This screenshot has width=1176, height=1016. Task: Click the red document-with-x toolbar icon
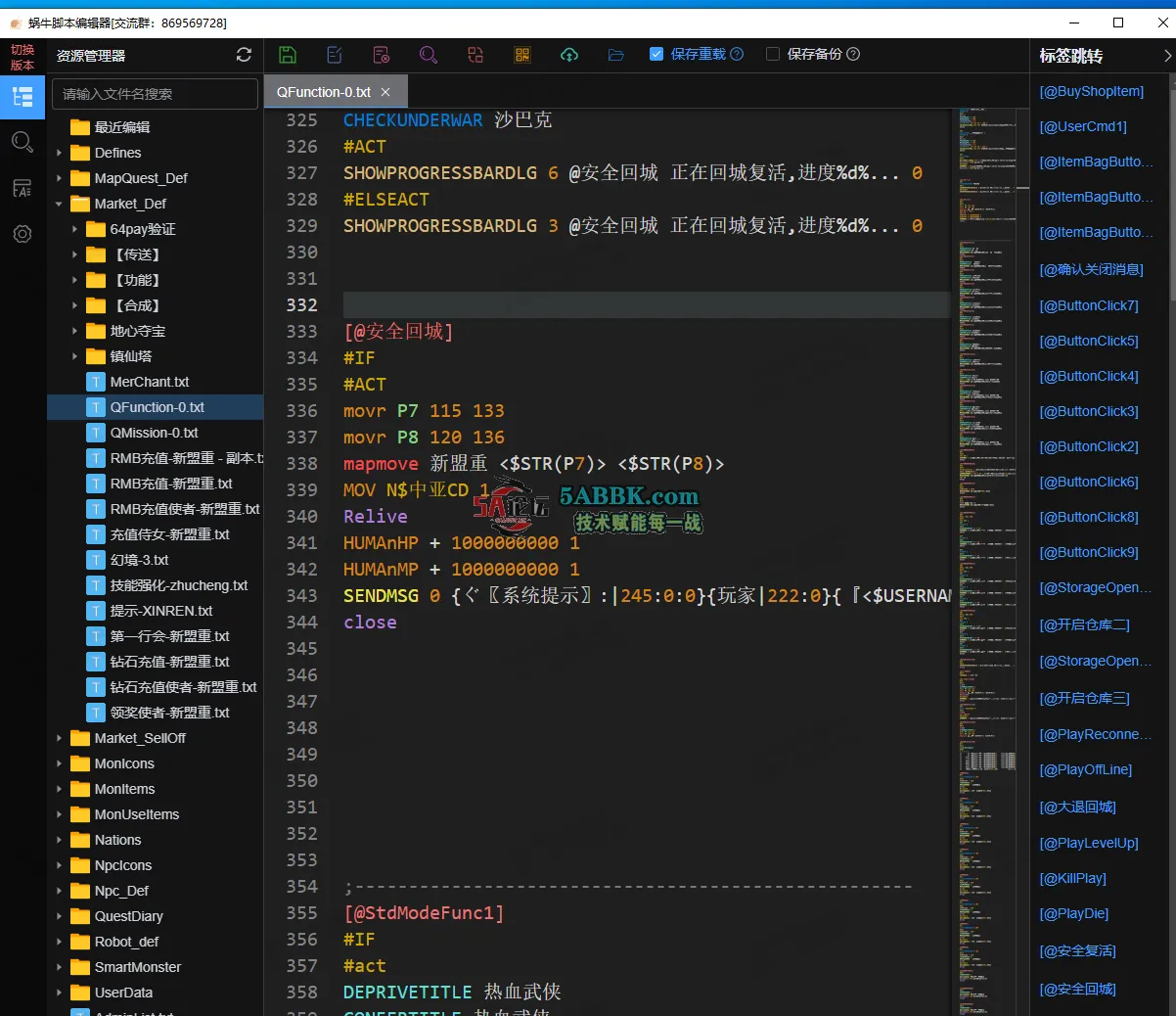[x=382, y=55]
